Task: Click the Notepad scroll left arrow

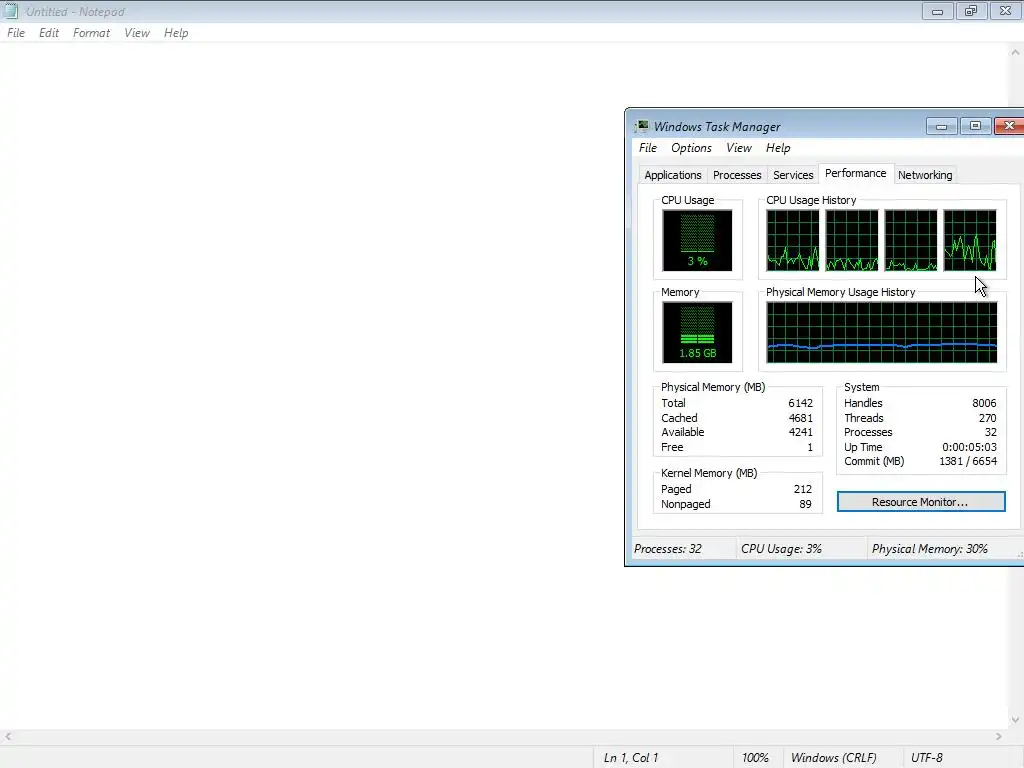Action: 8,737
